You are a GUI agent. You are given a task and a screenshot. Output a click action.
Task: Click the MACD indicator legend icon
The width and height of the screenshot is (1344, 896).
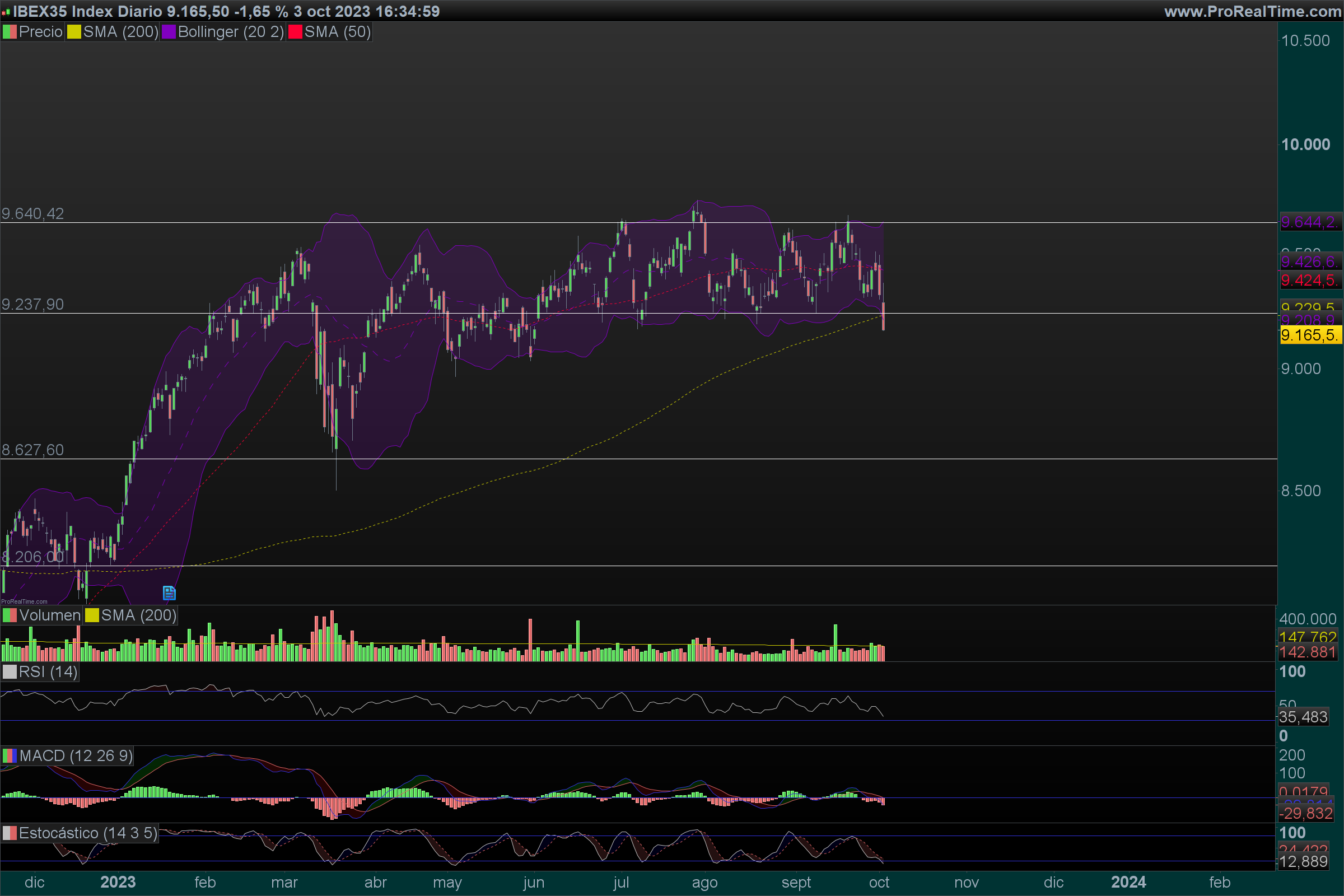(x=10, y=756)
